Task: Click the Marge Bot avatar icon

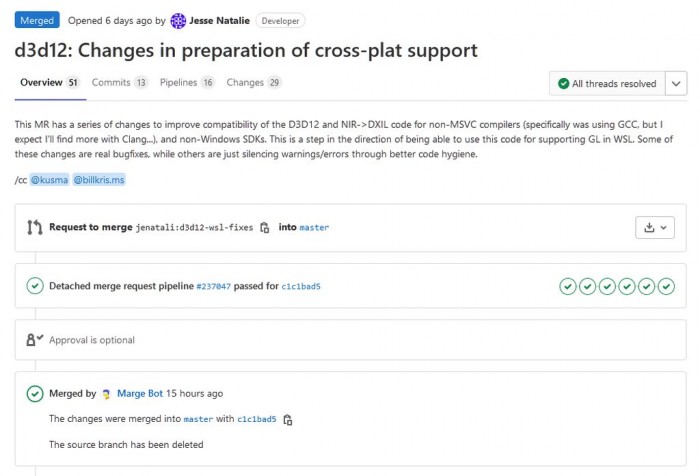Action: 106,394
